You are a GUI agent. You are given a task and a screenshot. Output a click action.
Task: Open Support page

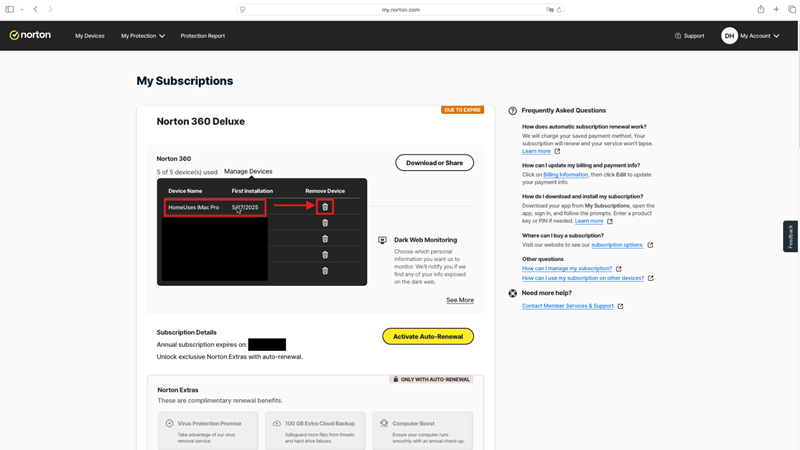click(x=690, y=36)
